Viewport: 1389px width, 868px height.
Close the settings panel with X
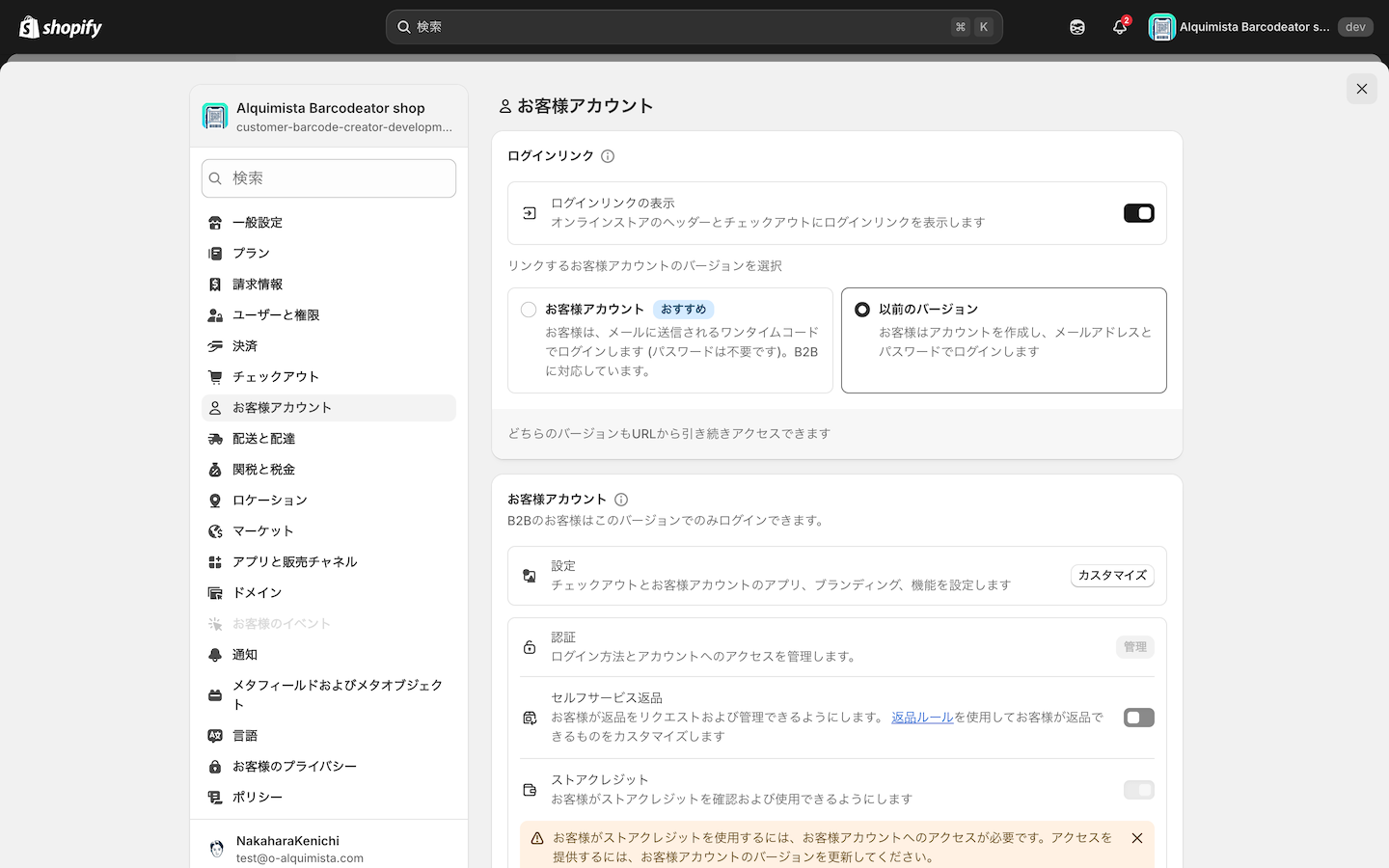tap(1361, 89)
